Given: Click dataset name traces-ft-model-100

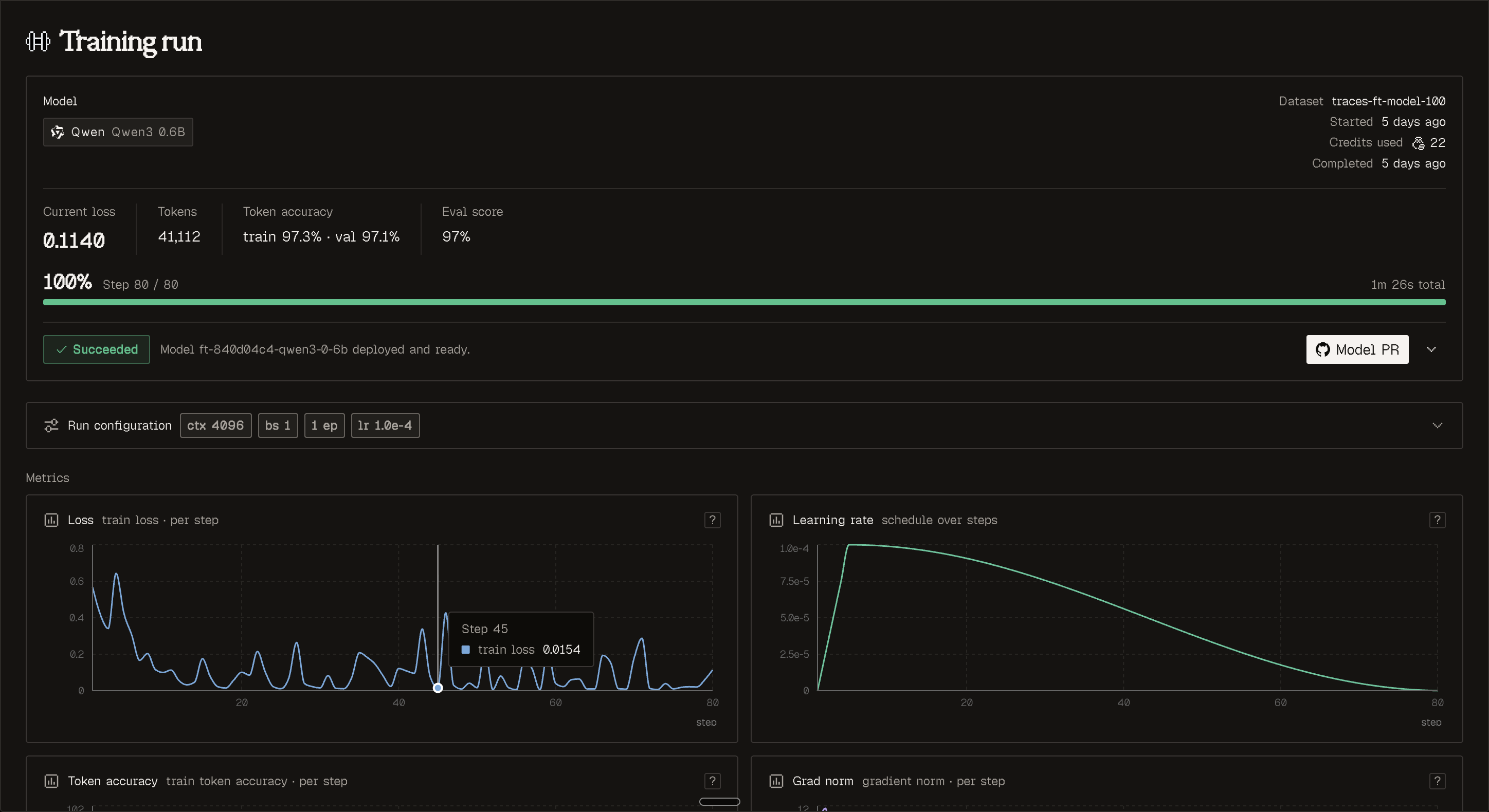Looking at the screenshot, I should (x=1388, y=101).
